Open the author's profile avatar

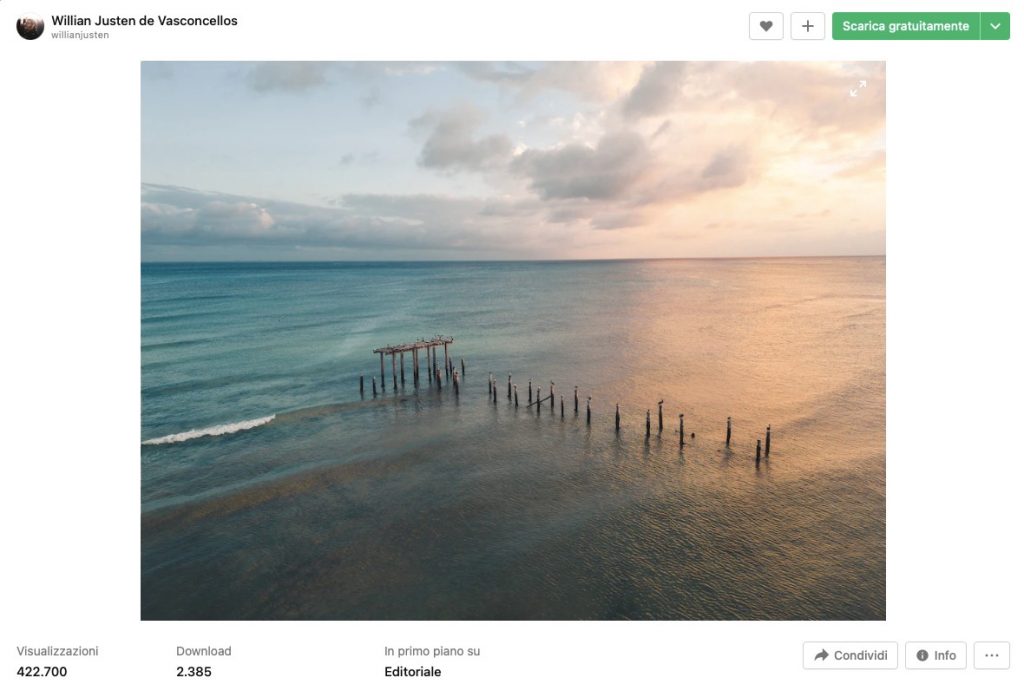tap(30, 26)
